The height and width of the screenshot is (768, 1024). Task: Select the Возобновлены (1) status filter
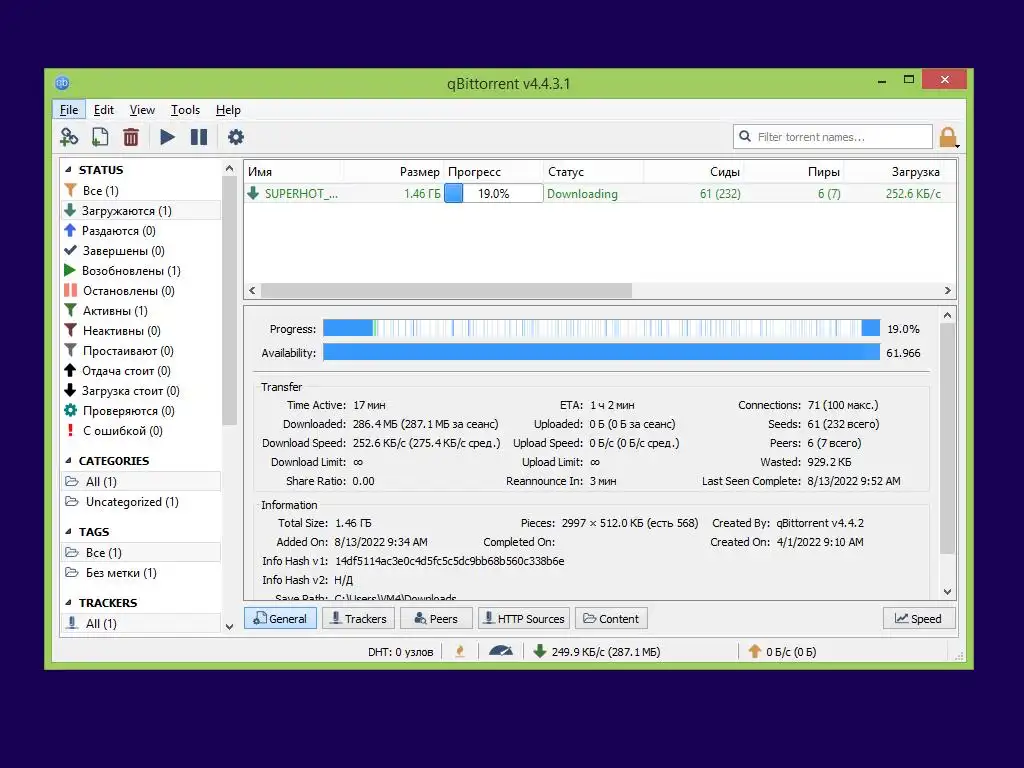click(x=140, y=270)
